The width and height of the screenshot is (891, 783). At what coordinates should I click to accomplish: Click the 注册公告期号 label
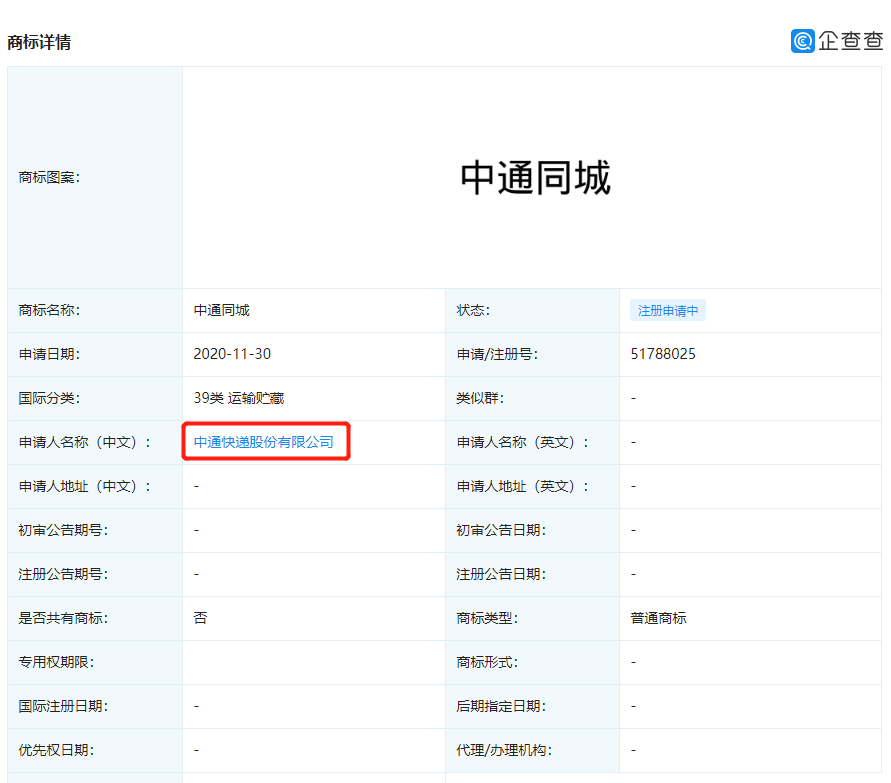pyautogui.click(x=63, y=574)
